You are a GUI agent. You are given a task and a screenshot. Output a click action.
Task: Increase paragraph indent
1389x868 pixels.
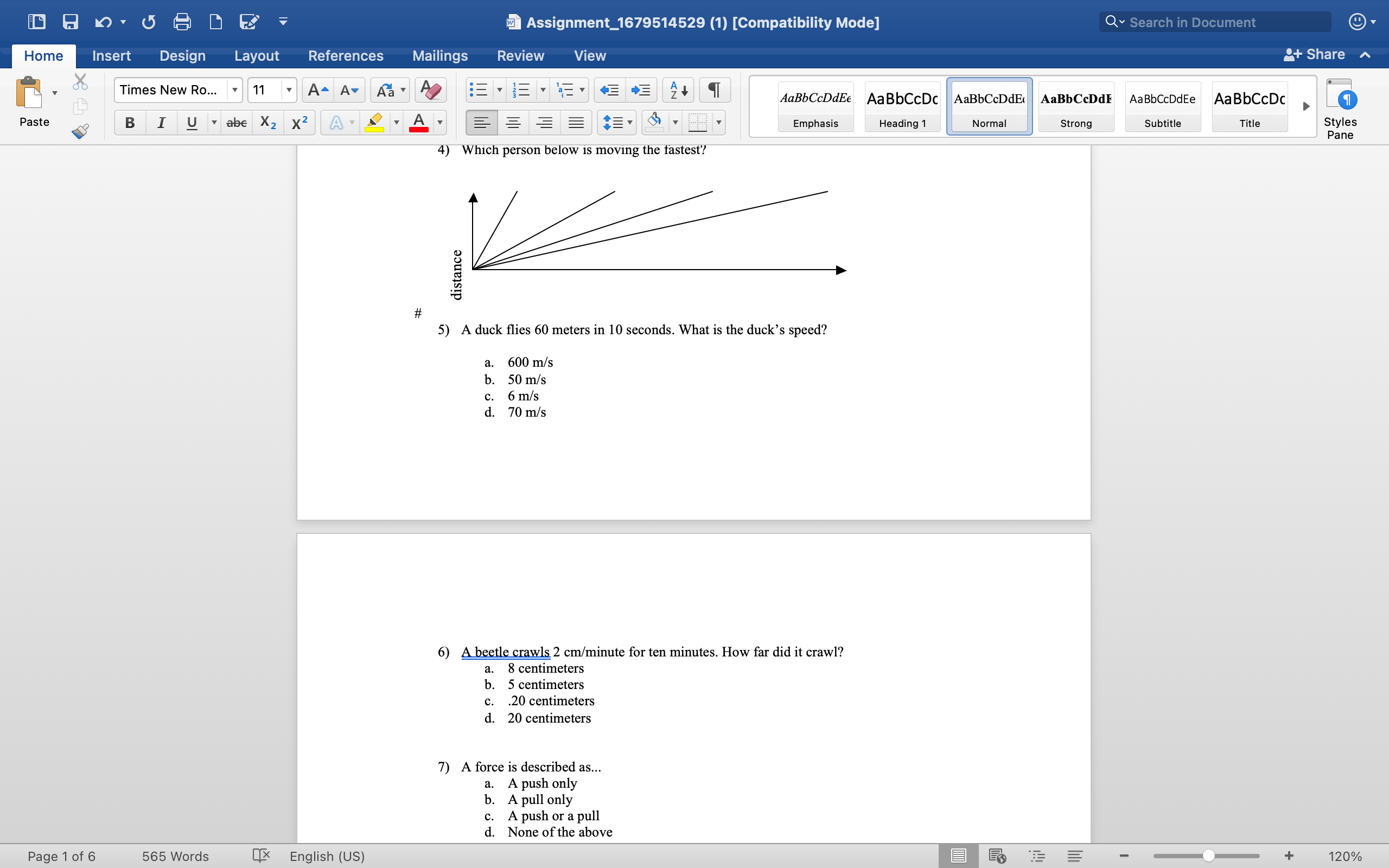(641, 90)
